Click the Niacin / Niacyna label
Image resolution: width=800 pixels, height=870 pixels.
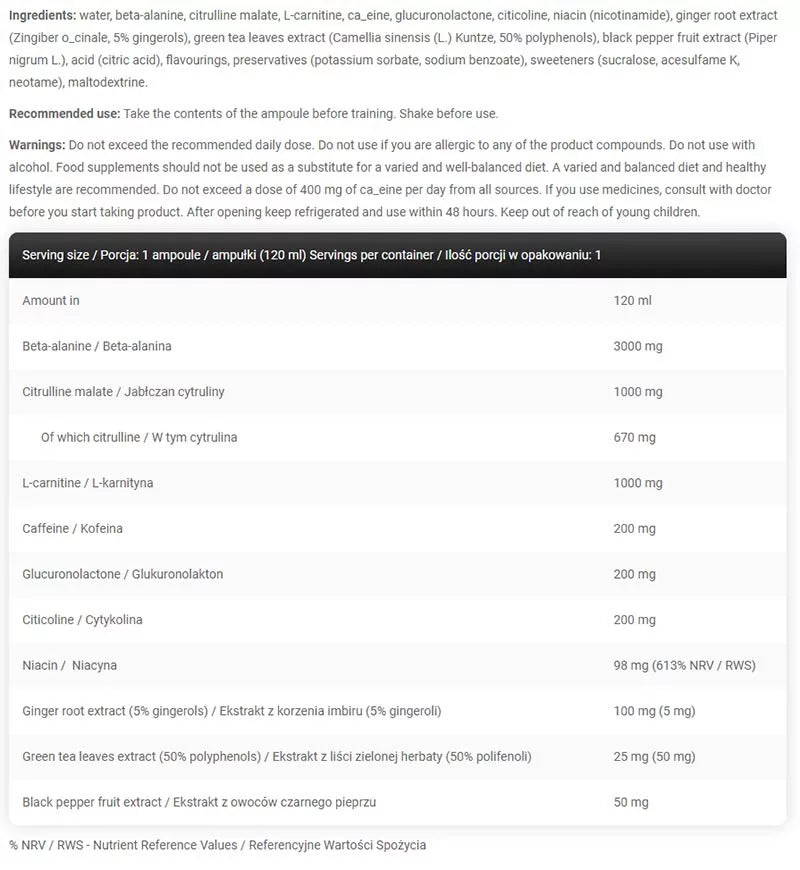69,665
